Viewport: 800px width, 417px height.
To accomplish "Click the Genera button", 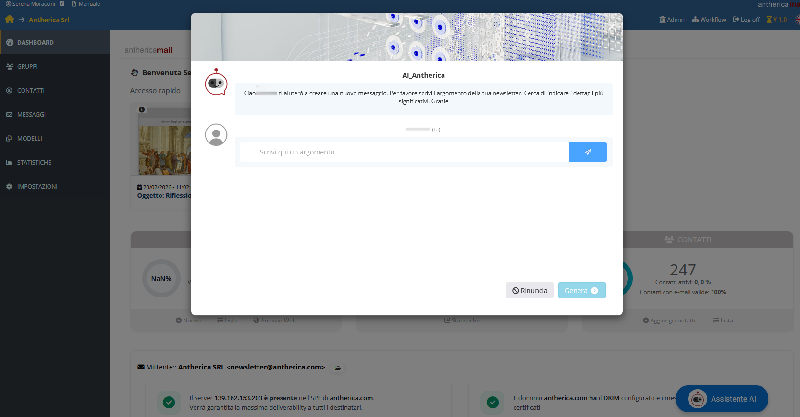I will coord(582,290).
